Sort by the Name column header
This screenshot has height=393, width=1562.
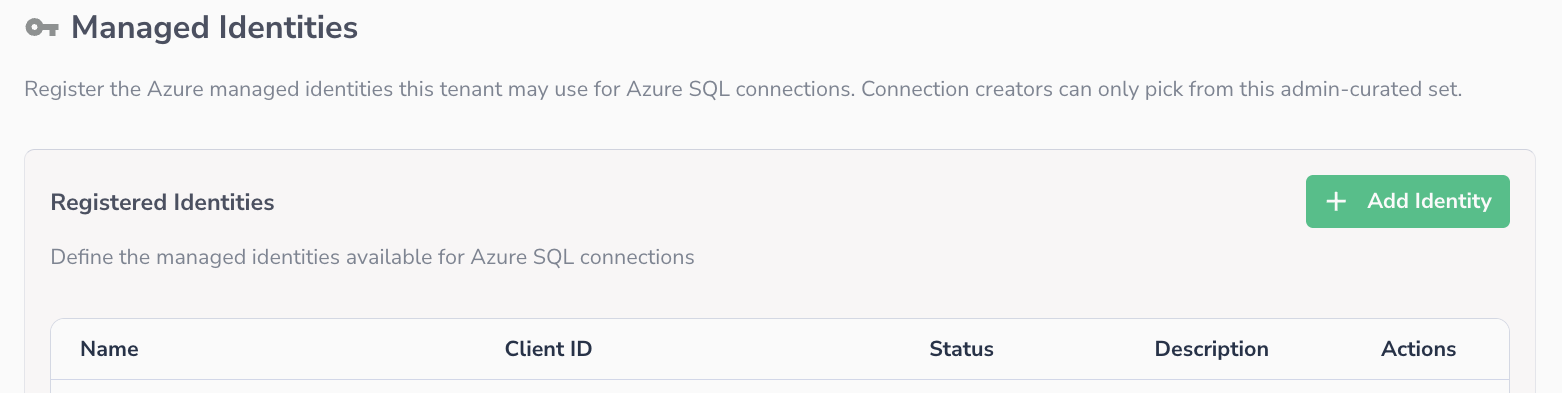point(109,349)
